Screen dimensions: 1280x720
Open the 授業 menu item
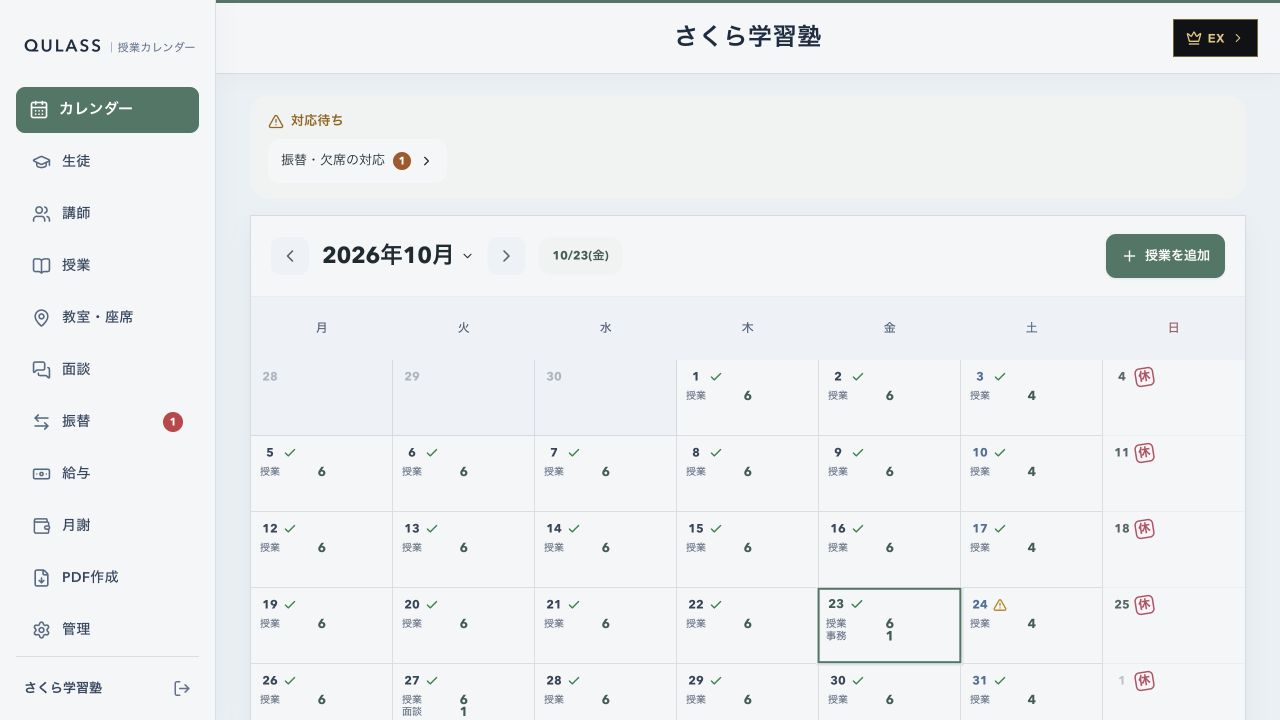tap(107, 265)
